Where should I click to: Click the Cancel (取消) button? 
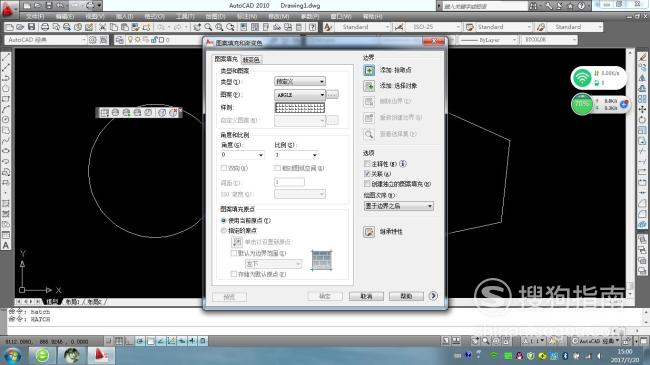pyautogui.click(x=366, y=296)
